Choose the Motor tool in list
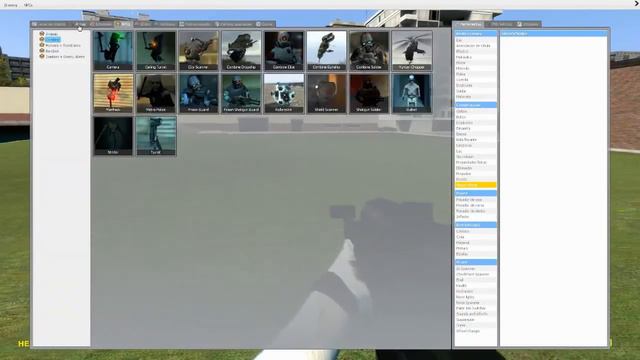The image size is (640, 360). (x=476, y=63)
